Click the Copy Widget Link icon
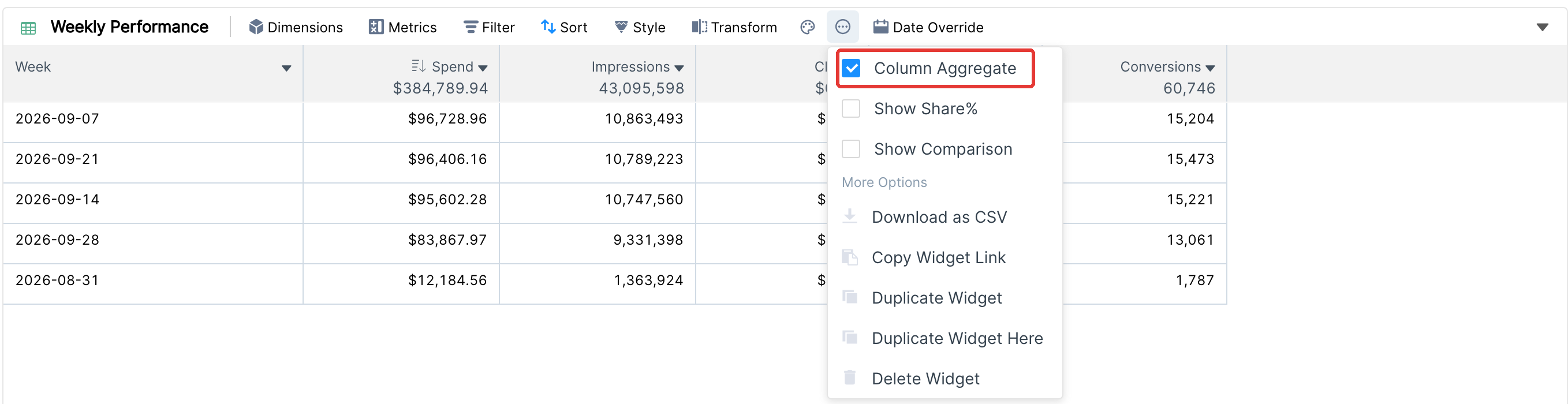 [x=850, y=257]
